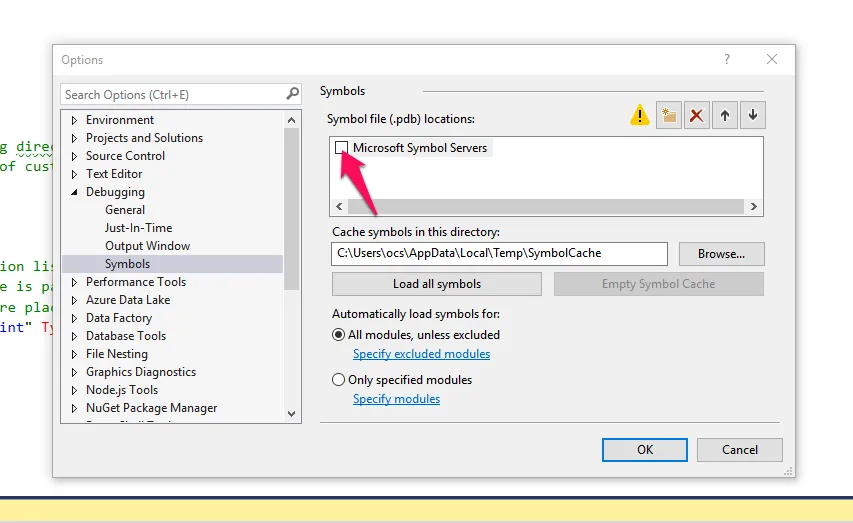Click Load all symbols button
Viewport: 853px width, 523px height.
click(437, 284)
